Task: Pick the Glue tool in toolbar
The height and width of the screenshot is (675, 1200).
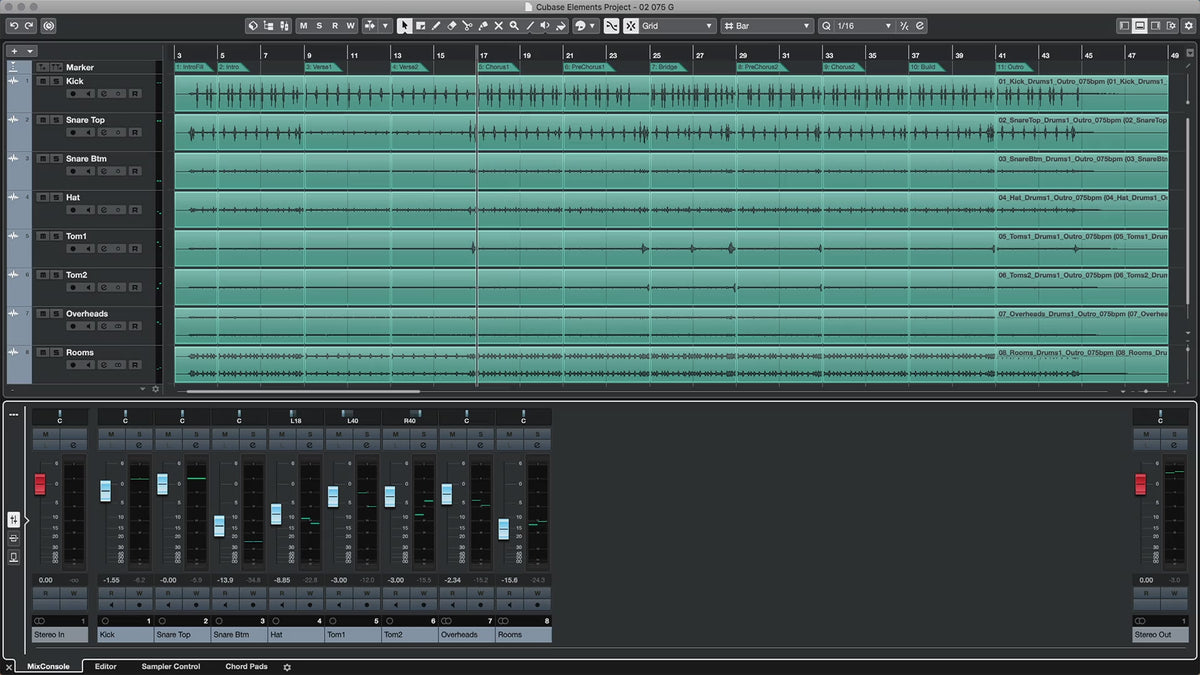Action: coord(483,26)
